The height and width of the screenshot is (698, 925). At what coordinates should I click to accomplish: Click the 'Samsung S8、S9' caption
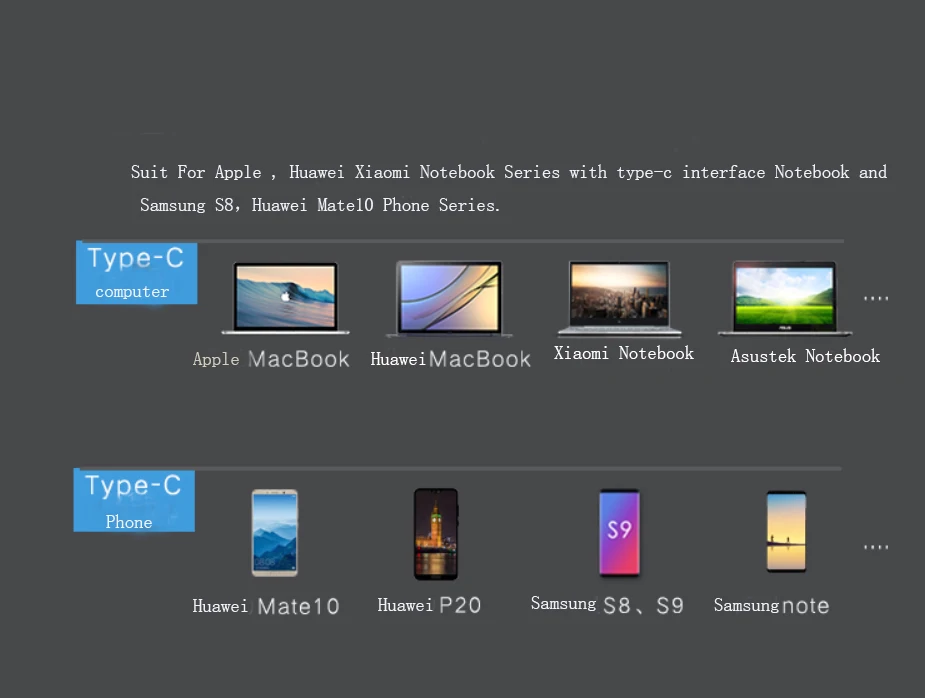(x=607, y=604)
